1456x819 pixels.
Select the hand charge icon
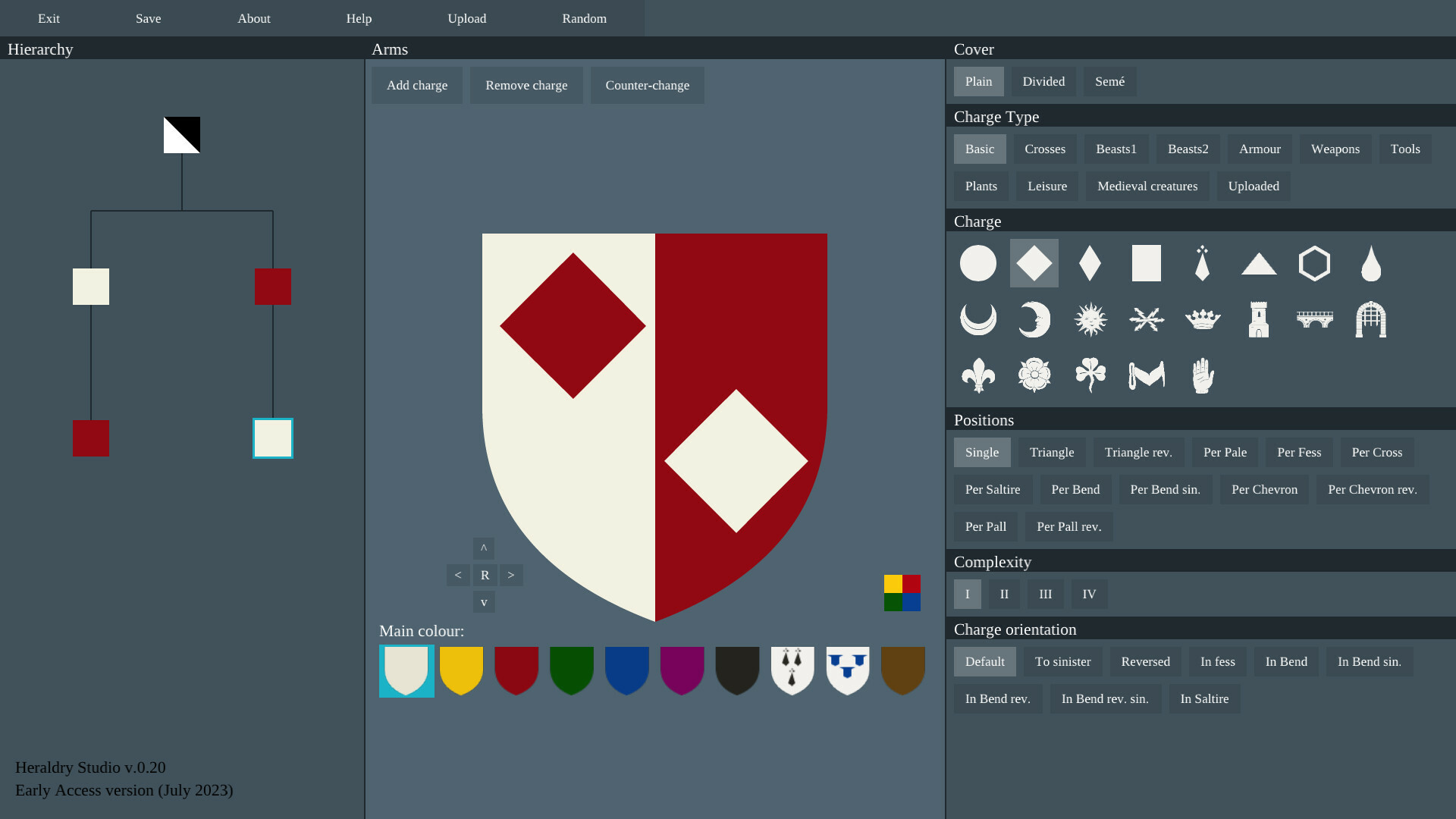pos(1203,375)
